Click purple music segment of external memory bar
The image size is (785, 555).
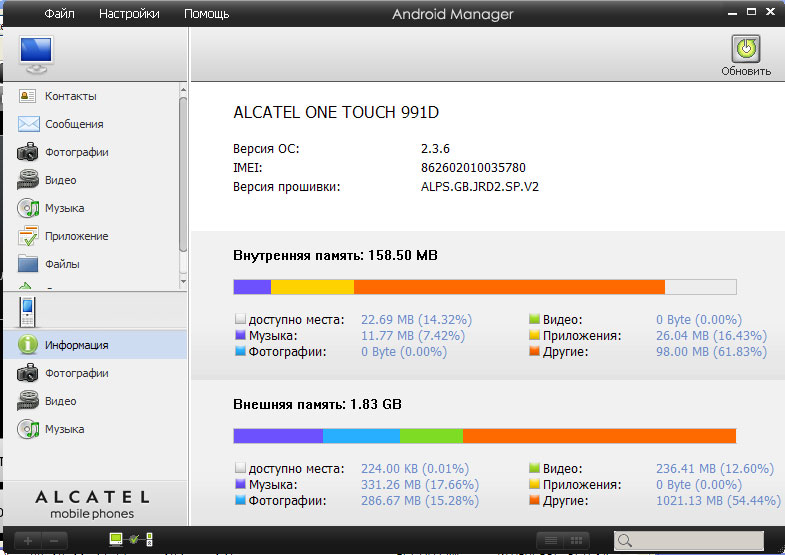point(278,436)
